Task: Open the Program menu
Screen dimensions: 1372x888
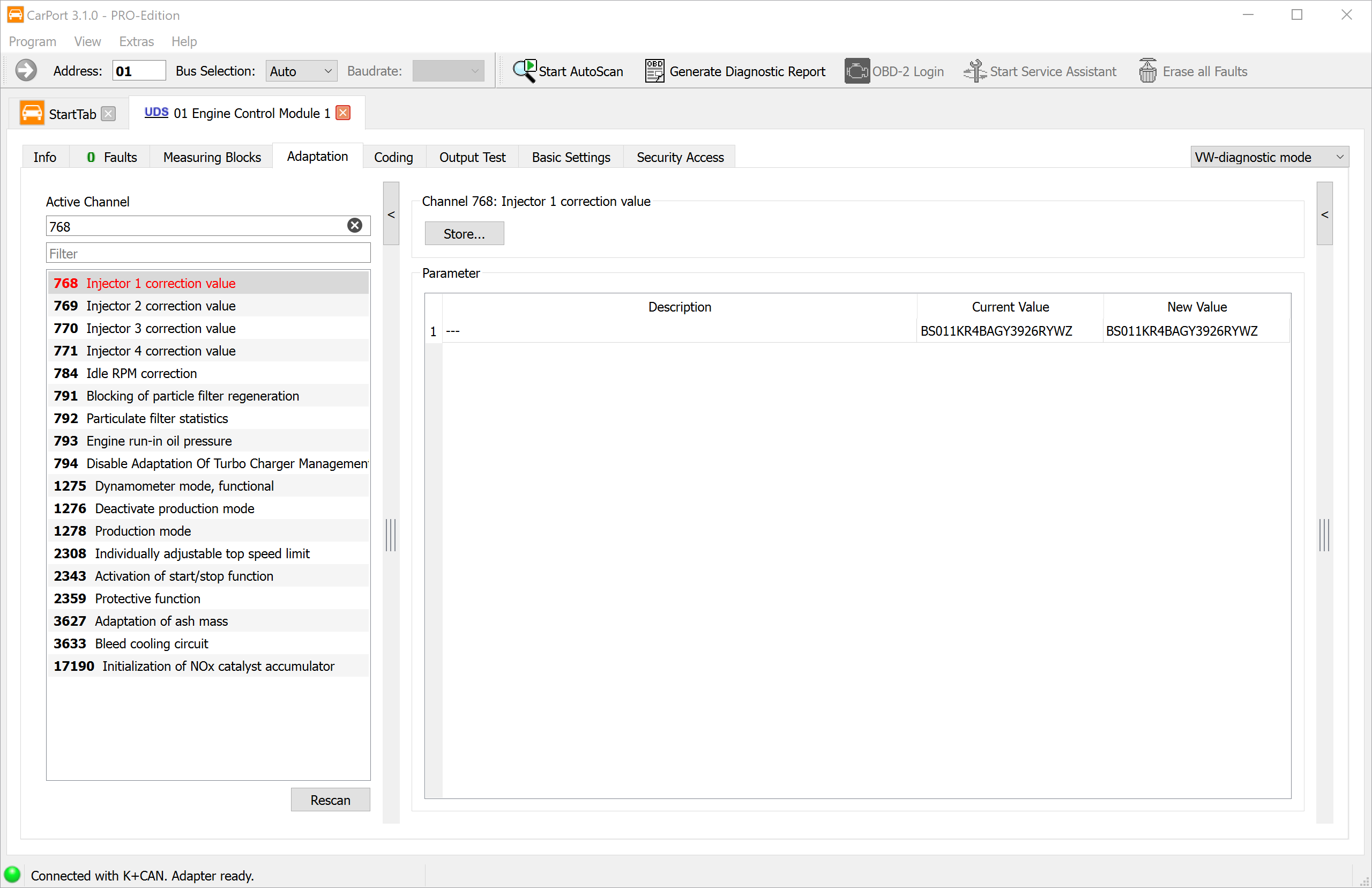Action: point(32,41)
